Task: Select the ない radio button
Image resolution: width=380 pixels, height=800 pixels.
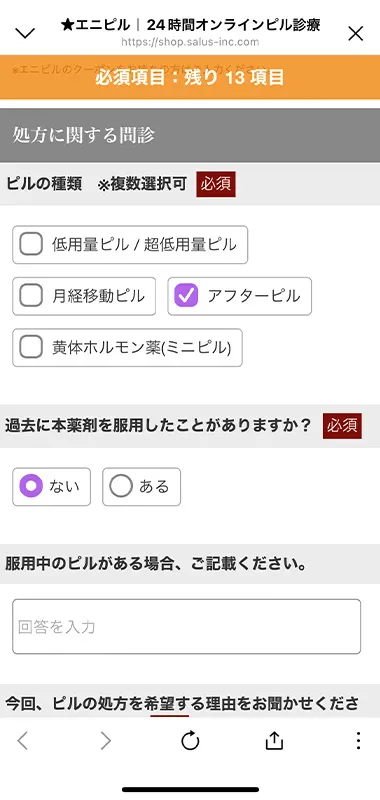Action: pyautogui.click(x=52, y=487)
